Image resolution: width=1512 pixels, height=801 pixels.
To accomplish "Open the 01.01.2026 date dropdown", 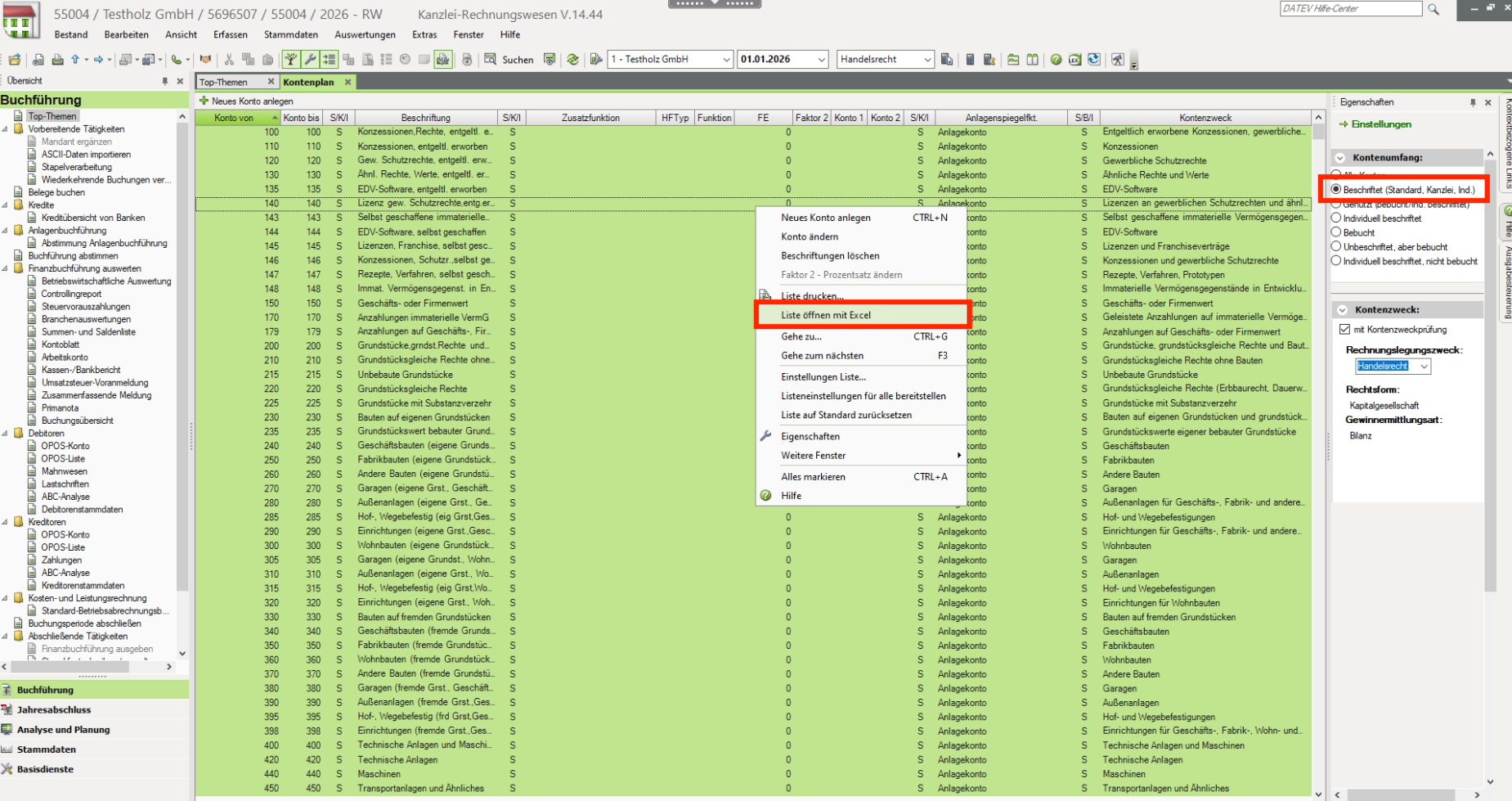I will click(822, 60).
